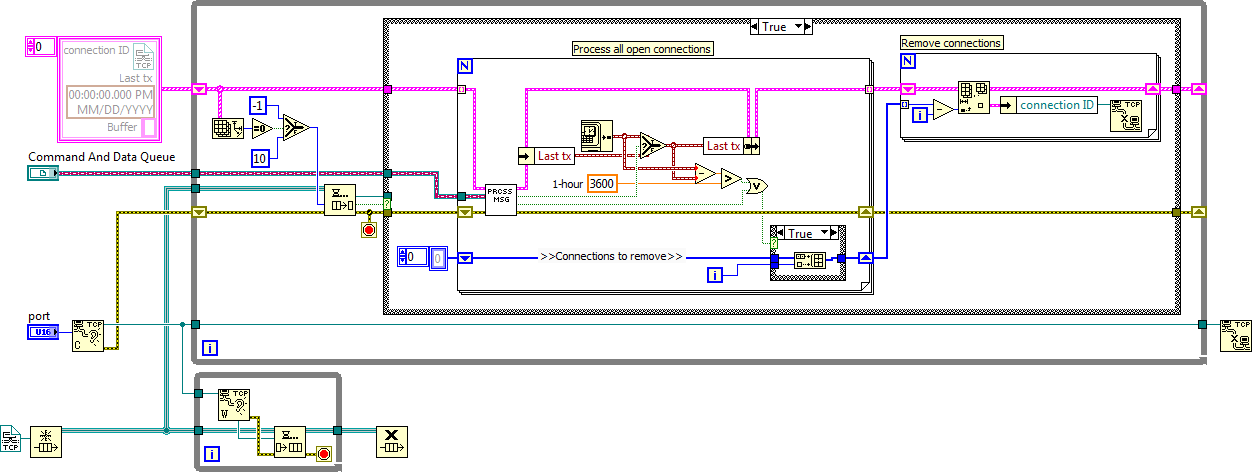Click TCP Close icon outside main loop, far right
This screenshot has height=472, width=1252.
click(1236, 337)
